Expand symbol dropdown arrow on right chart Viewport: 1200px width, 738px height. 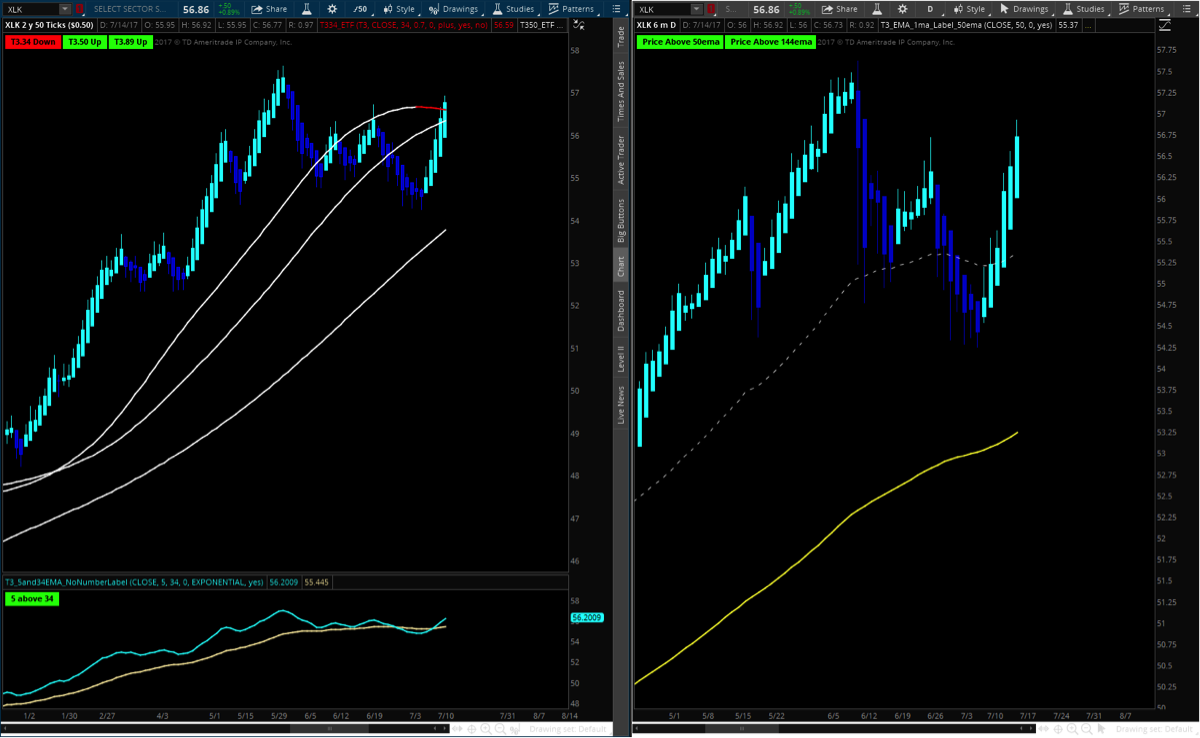tap(697, 9)
